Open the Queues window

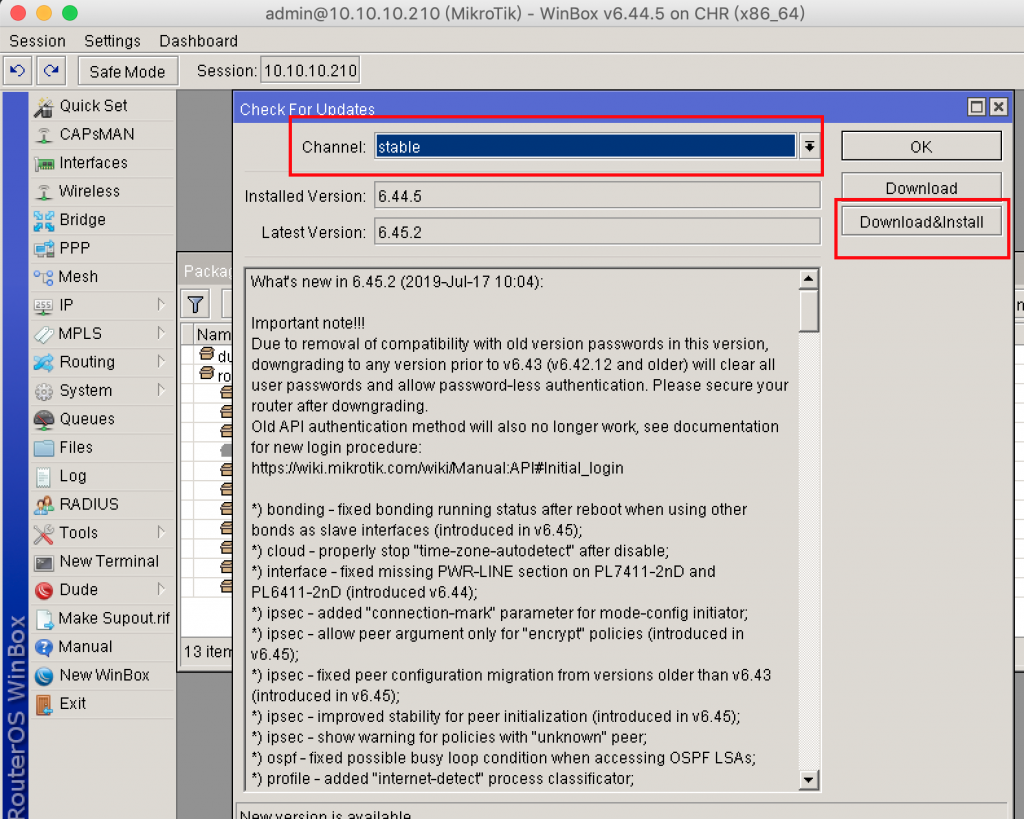point(103,419)
